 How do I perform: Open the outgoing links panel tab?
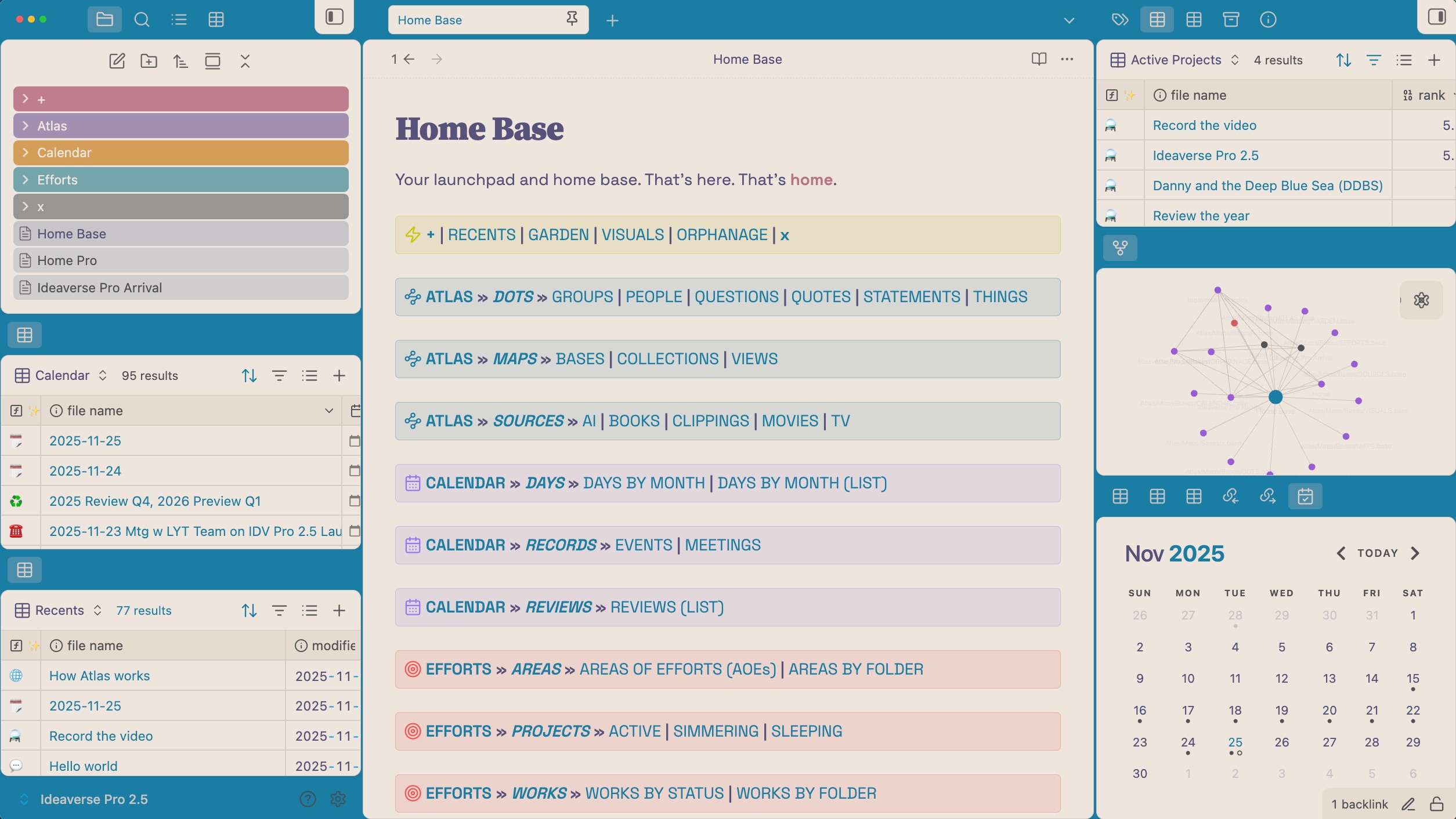click(1267, 497)
